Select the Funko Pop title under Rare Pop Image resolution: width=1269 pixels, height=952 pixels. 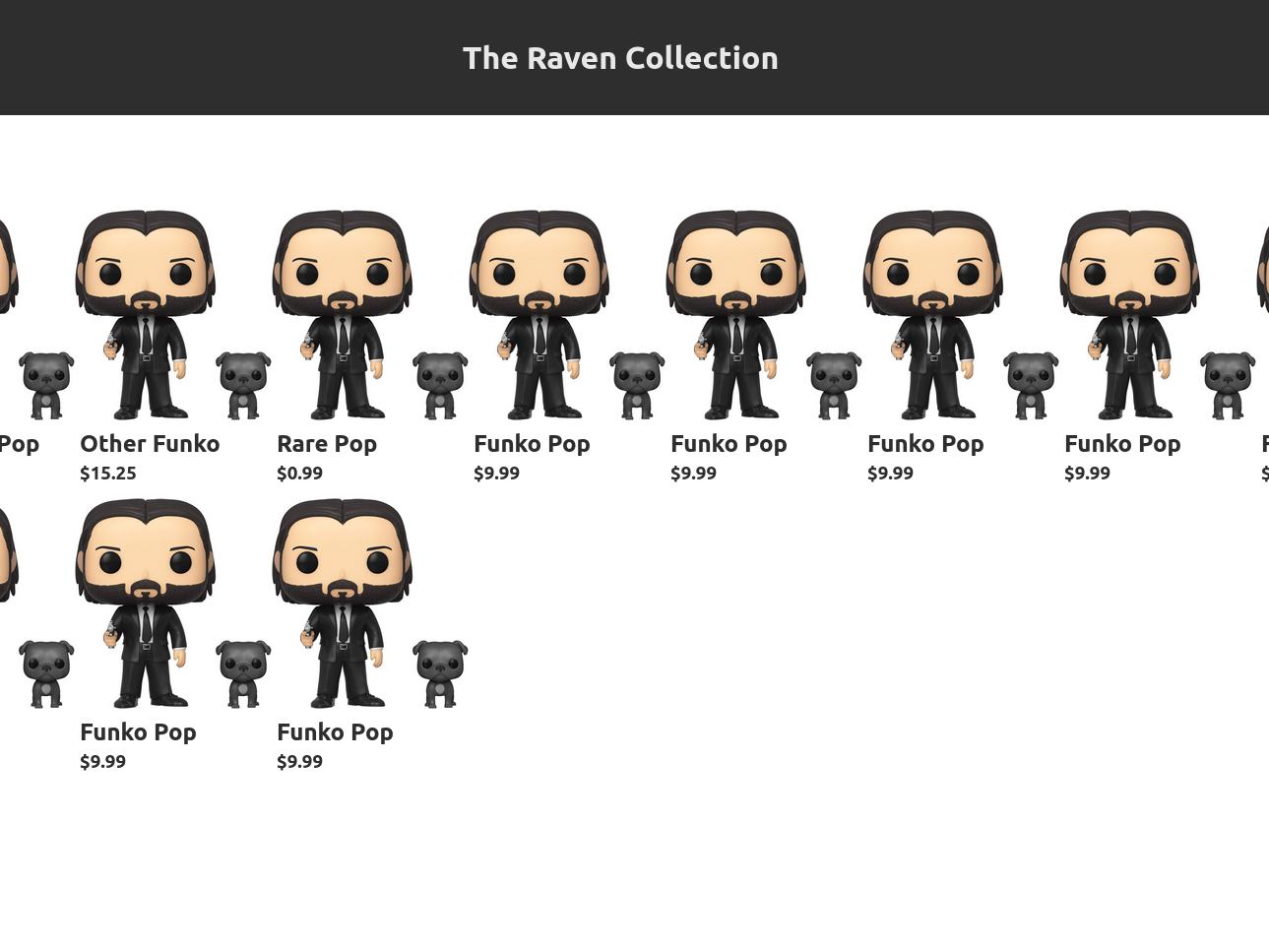[x=335, y=732]
